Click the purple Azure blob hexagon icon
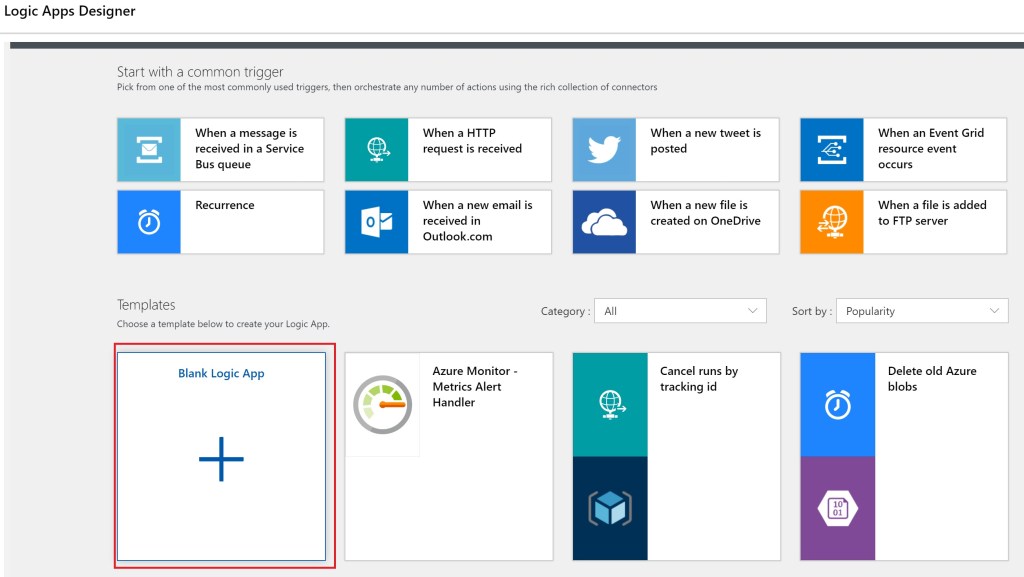Screen dimensions: 1024x577 pos(838,508)
